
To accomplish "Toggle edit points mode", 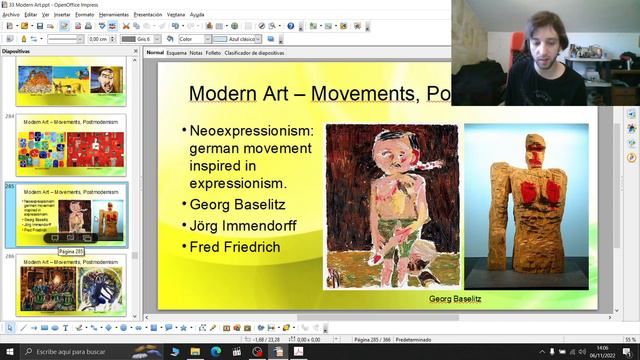I will 202,328.
